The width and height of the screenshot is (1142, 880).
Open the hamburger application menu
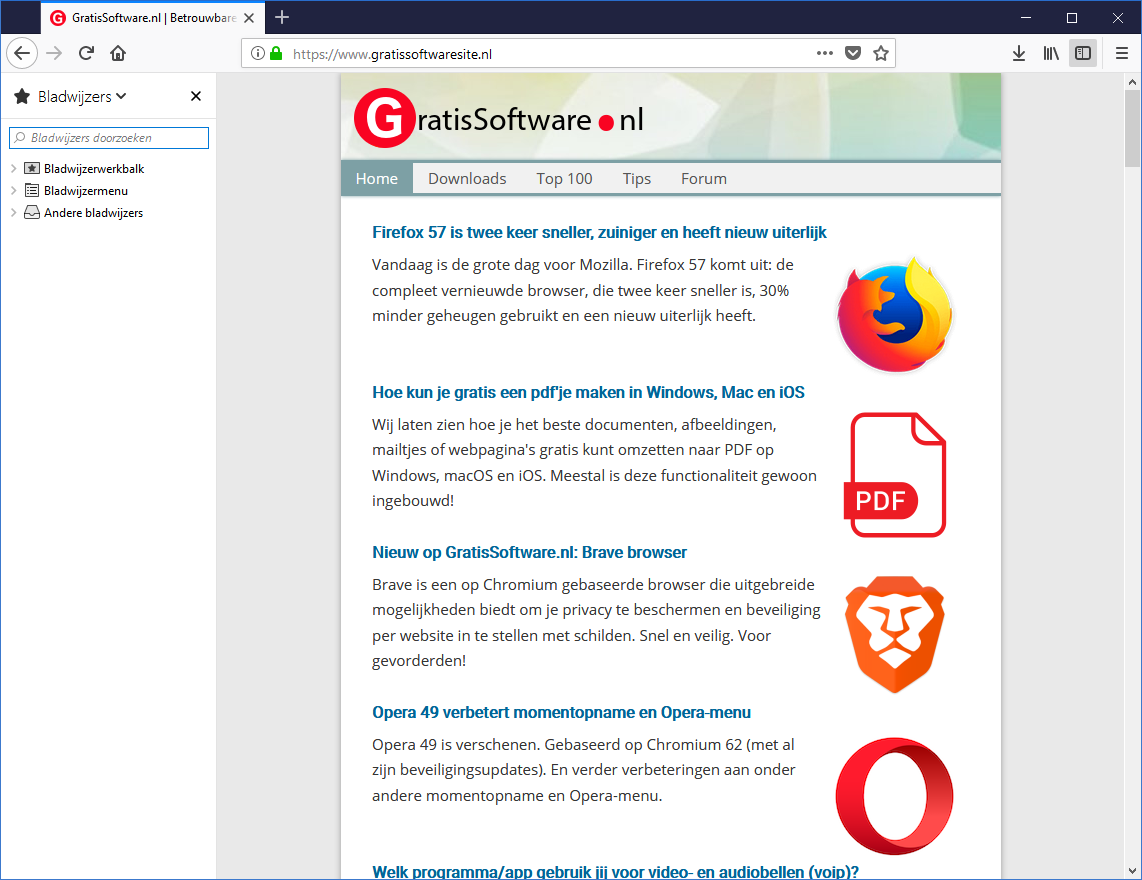tap(1122, 53)
